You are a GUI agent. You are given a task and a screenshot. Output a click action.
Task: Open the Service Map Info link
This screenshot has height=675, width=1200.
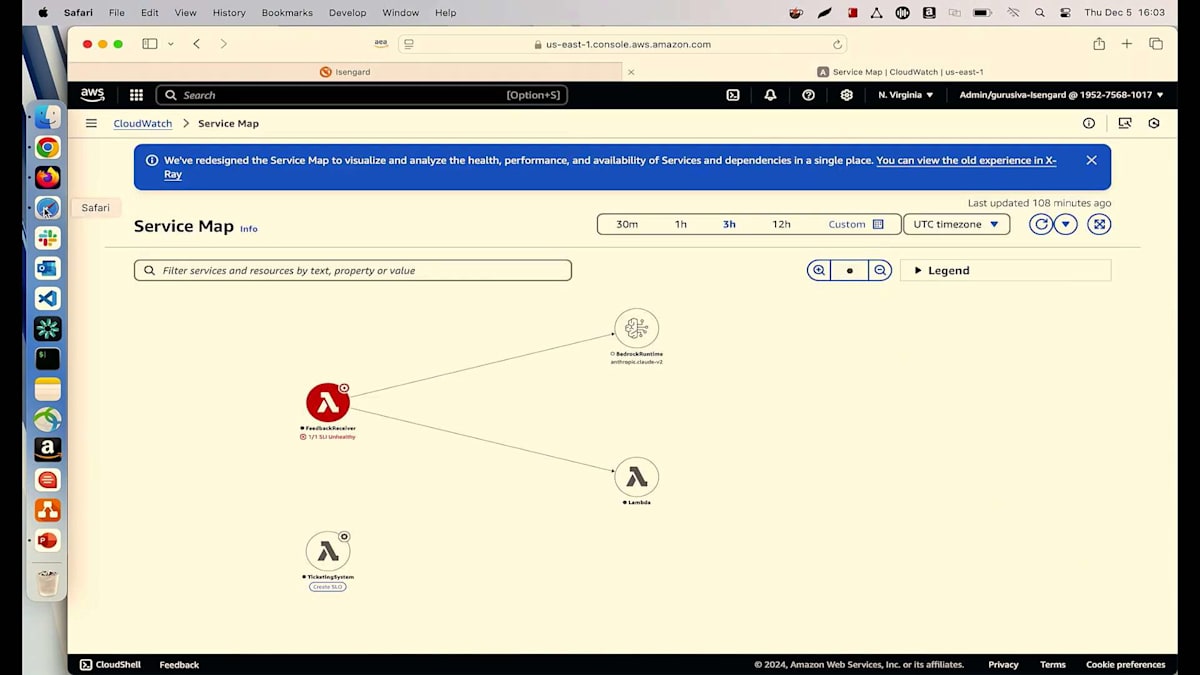click(248, 229)
